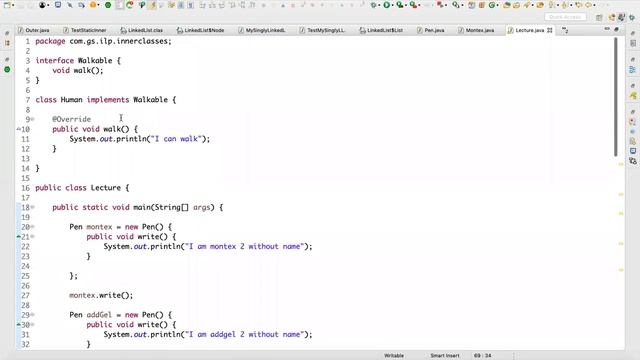Click the green circle icon in left sidebar
This screenshot has width=640, height=360.
pos(7,69)
